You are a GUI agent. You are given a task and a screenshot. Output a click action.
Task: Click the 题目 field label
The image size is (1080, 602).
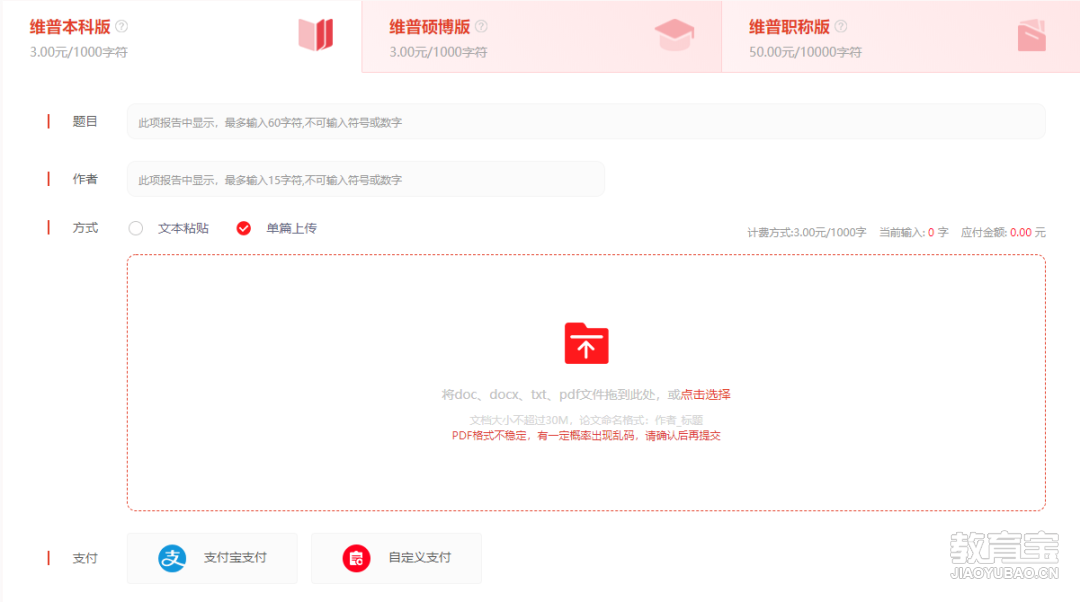pyautogui.click(x=85, y=122)
